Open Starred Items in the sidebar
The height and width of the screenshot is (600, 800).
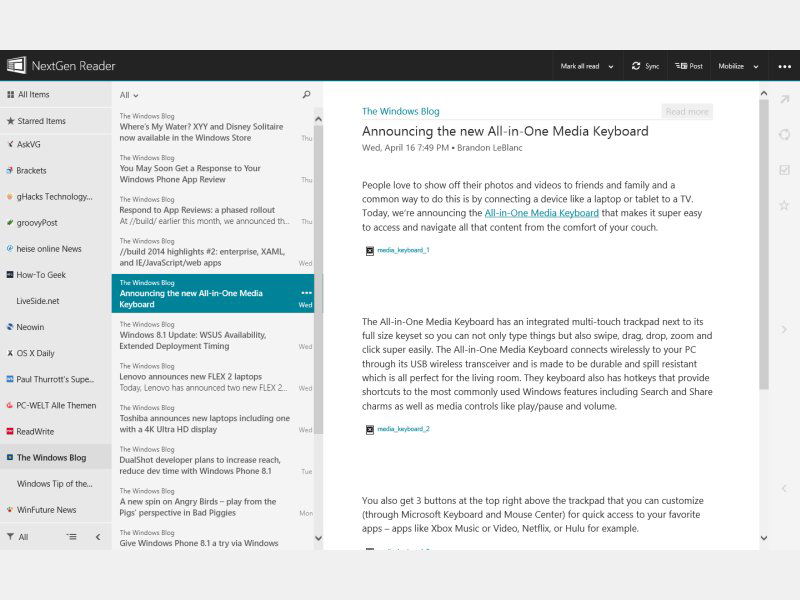pos(56,121)
